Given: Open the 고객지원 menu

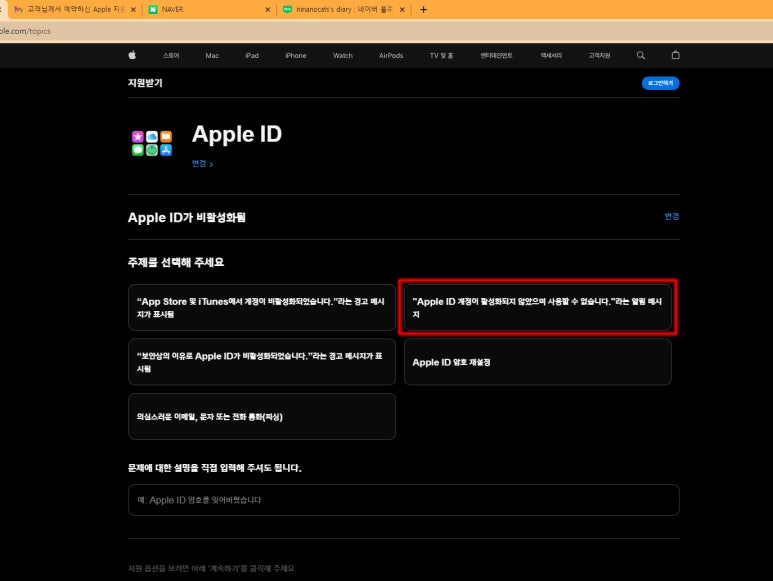Looking at the screenshot, I should pyautogui.click(x=599, y=56).
